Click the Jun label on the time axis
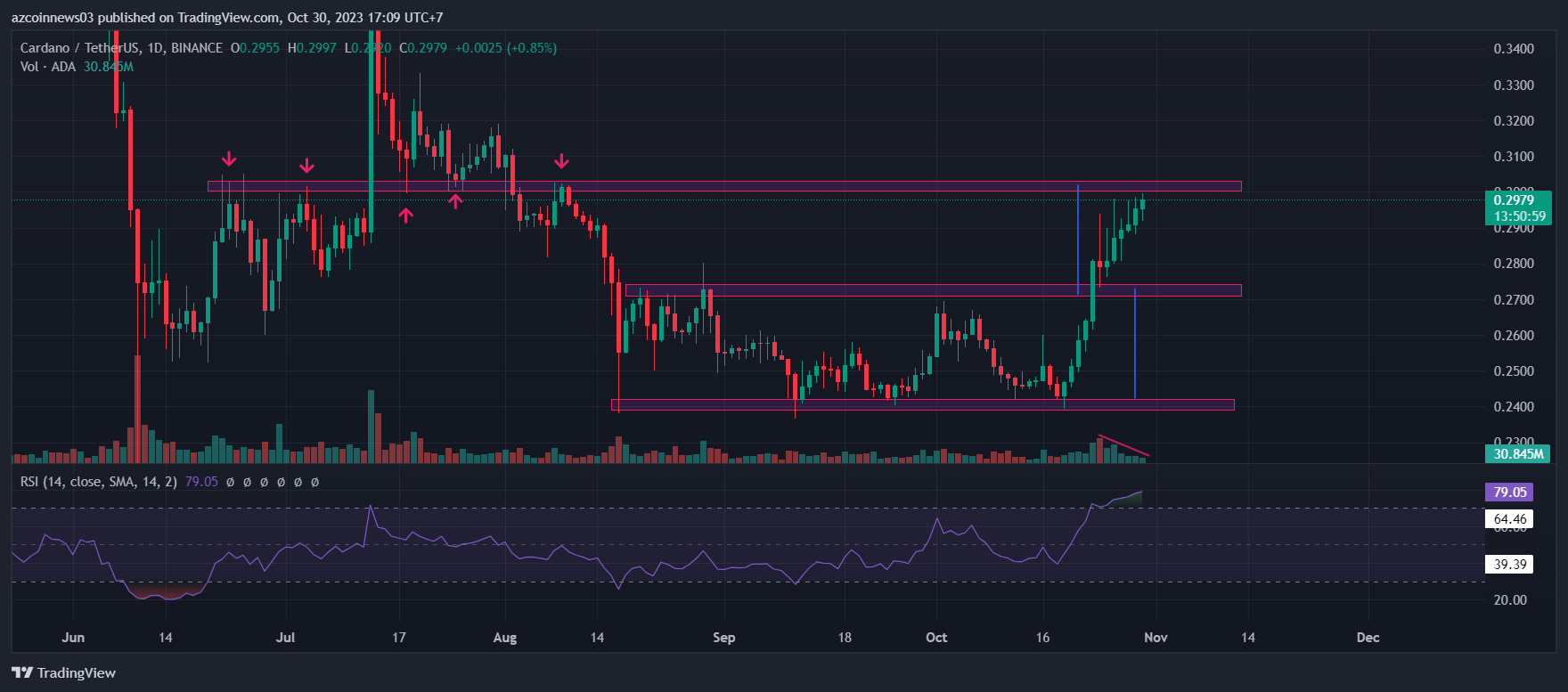Image resolution: width=1568 pixels, height=692 pixels. coord(73,638)
